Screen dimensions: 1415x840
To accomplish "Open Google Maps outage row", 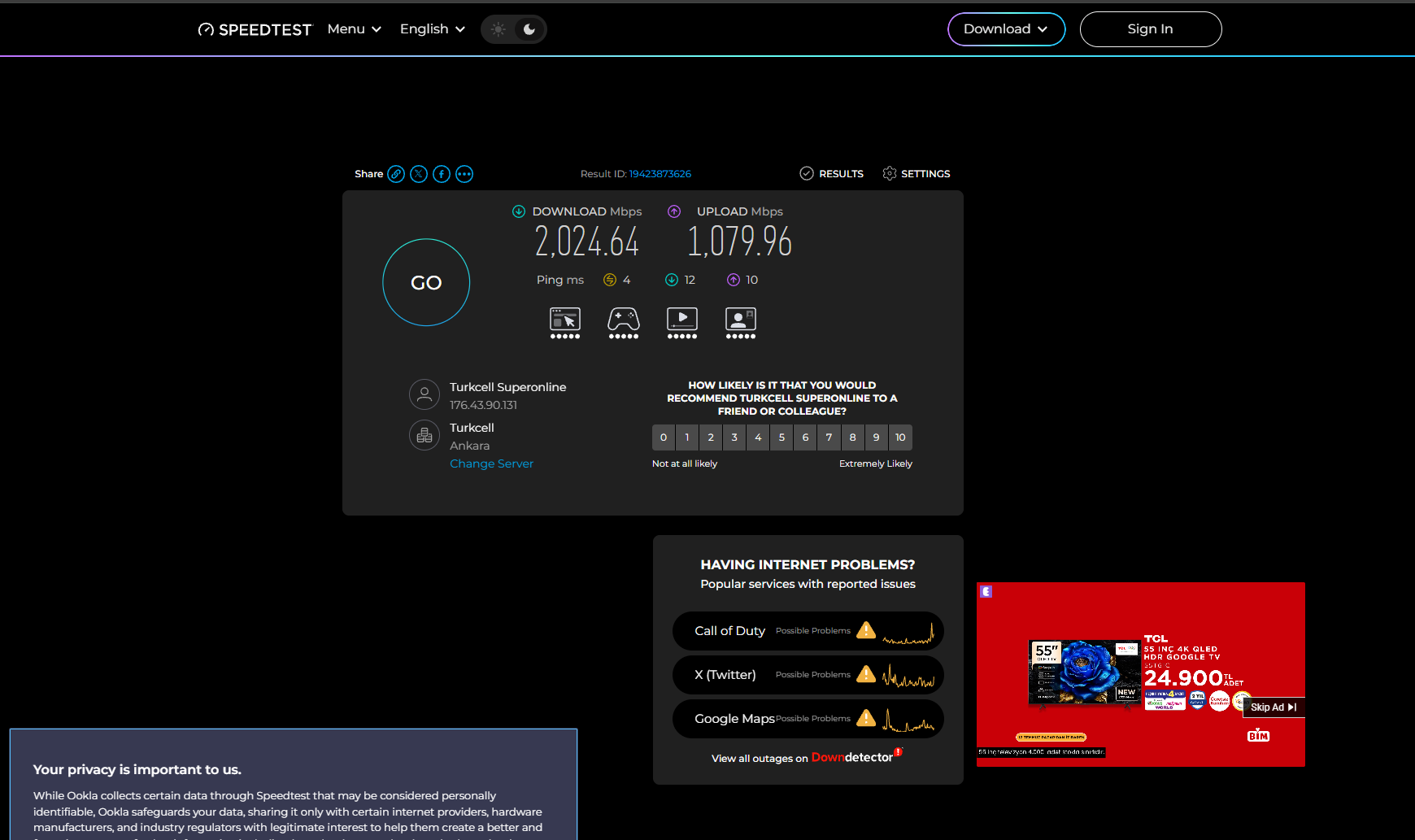I will (x=808, y=719).
